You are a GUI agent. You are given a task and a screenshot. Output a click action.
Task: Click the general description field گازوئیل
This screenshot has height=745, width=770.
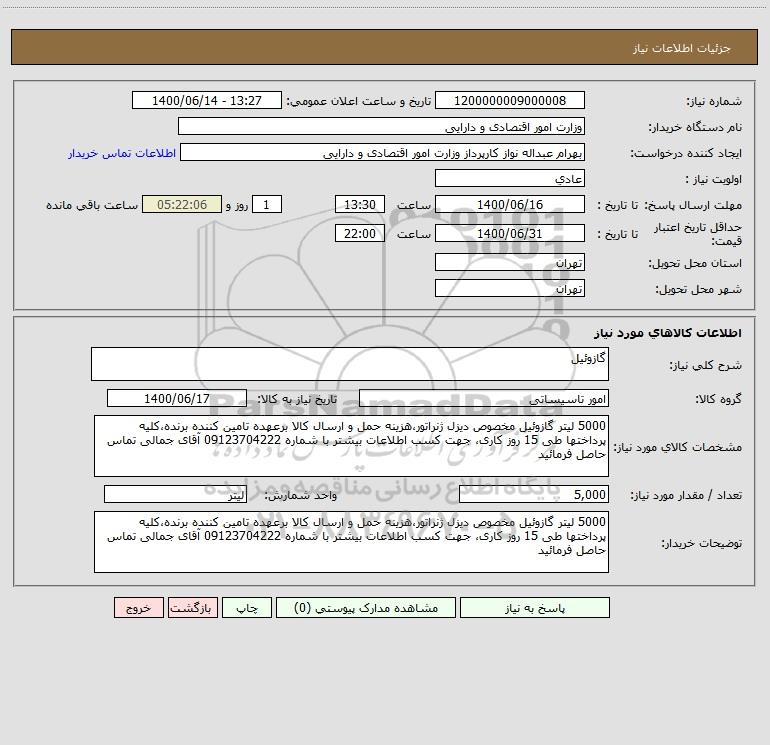point(350,364)
